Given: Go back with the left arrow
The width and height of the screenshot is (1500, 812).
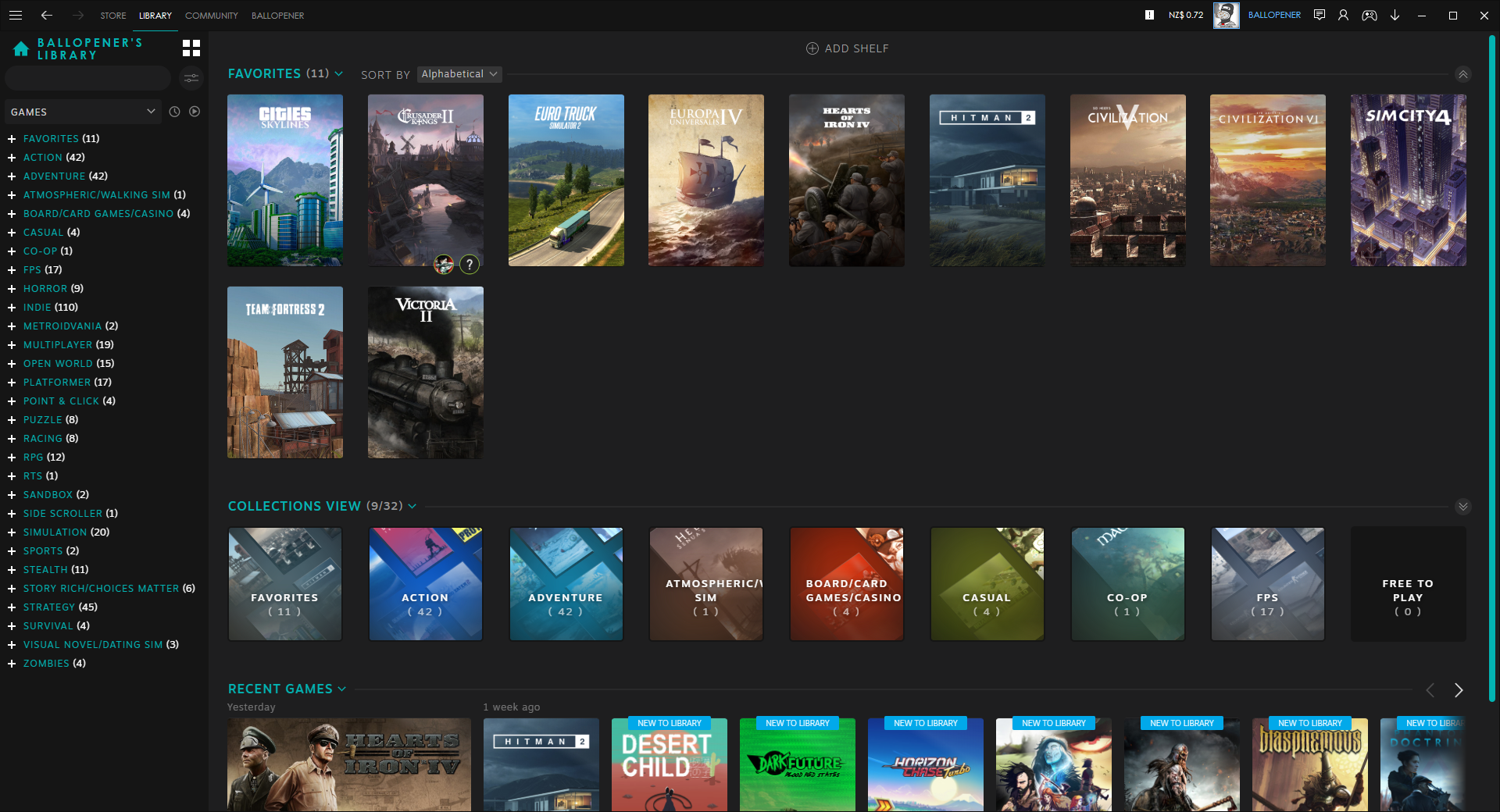Looking at the screenshot, I should coord(47,16).
